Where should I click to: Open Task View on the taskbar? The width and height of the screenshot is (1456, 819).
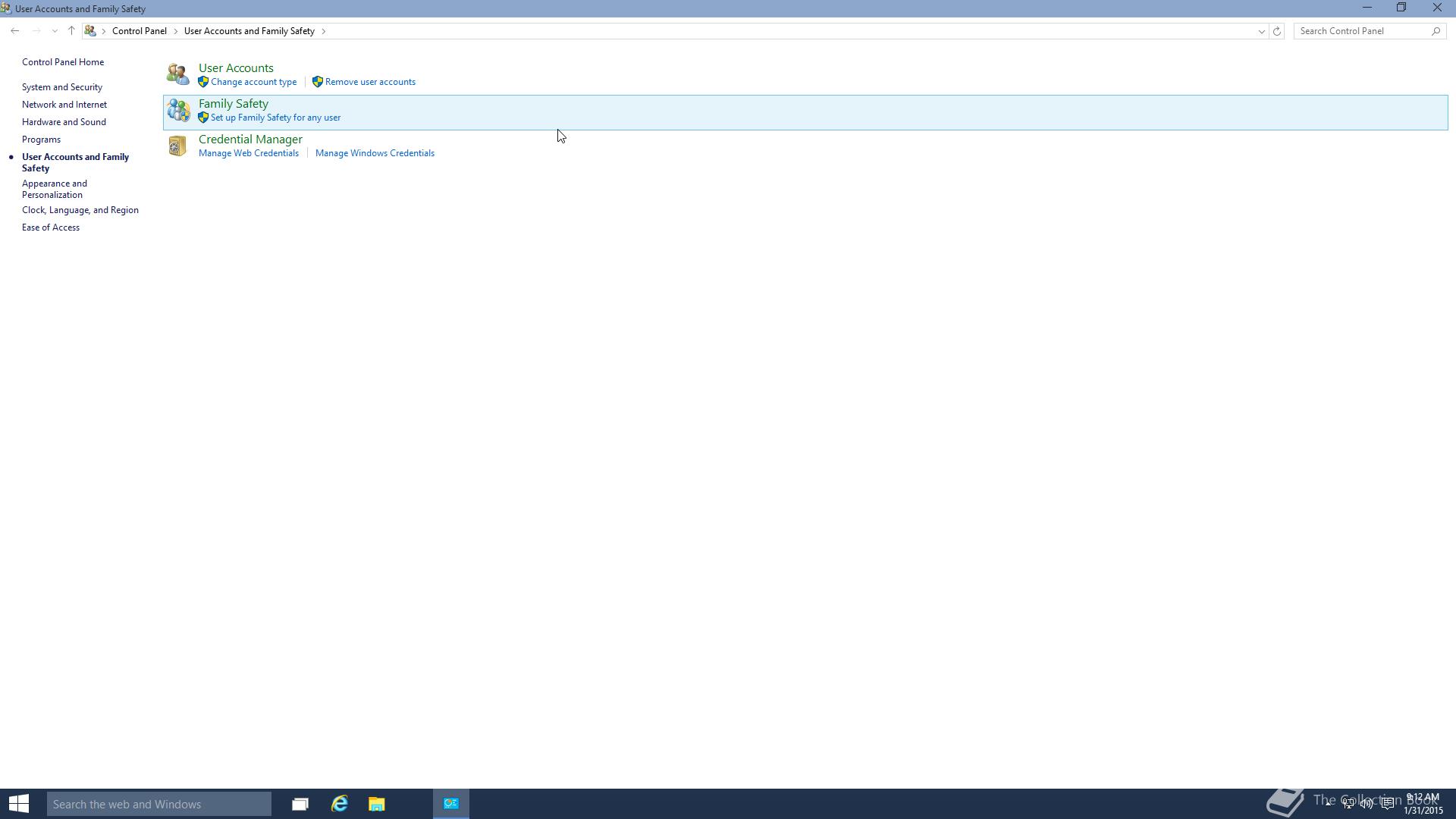click(x=300, y=804)
